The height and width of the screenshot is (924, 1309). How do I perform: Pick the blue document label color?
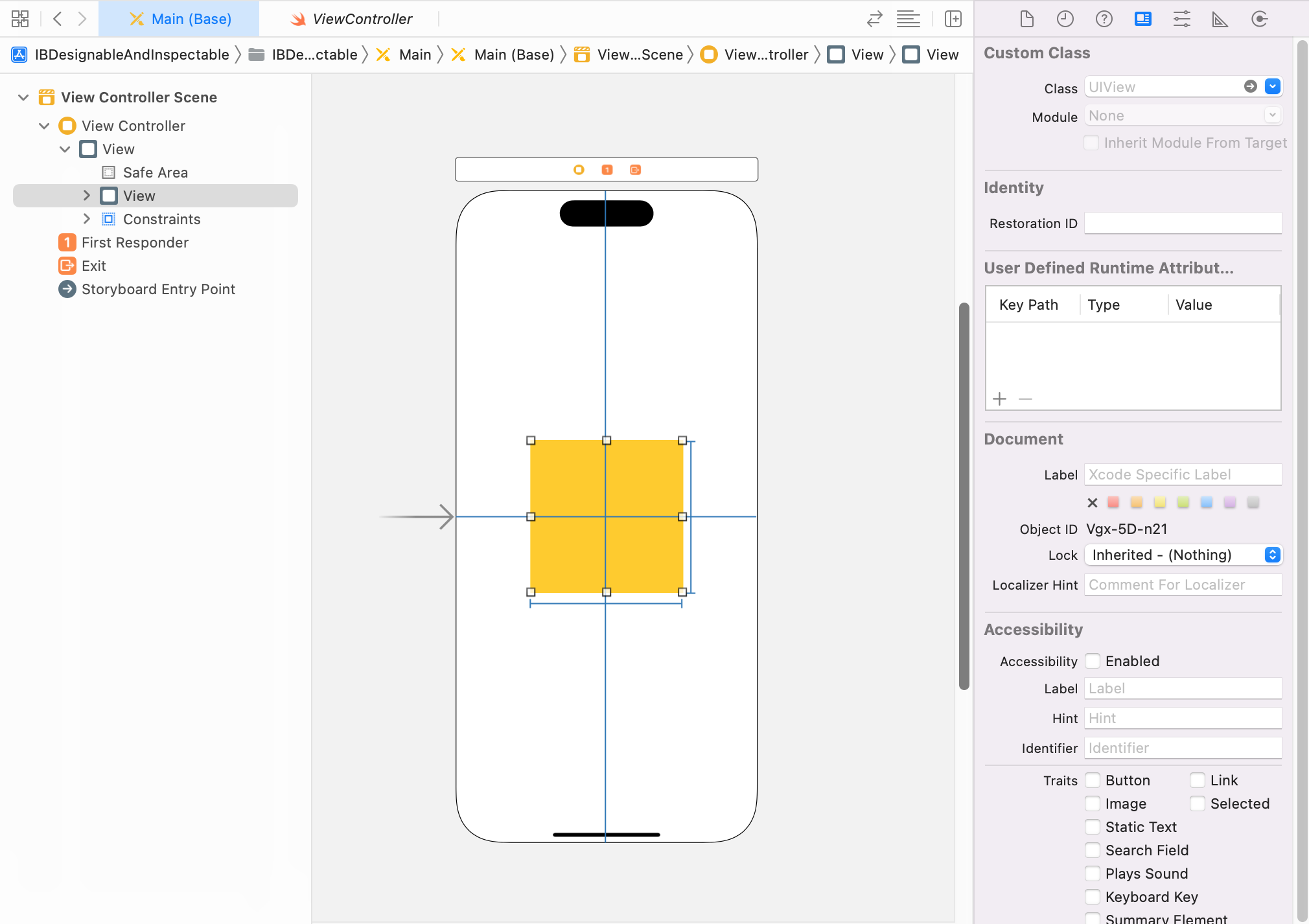tap(1206, 502)
